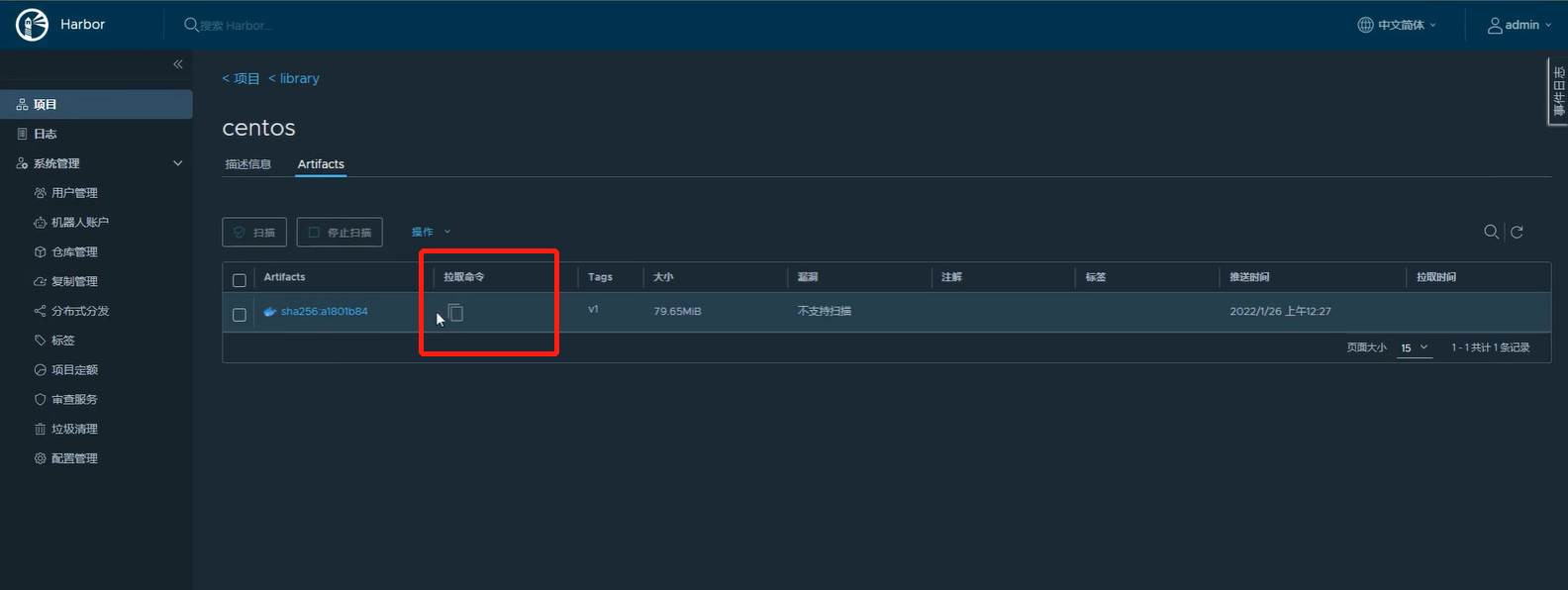The width and height of the screenshot is (1568, 590).
Task: Click the 注解 column header
Action: [x=951, y=277]
